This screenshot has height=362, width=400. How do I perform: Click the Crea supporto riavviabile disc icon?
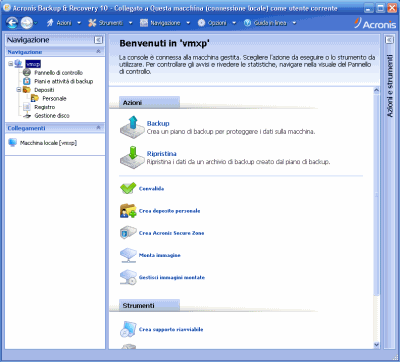pos(128,329)
